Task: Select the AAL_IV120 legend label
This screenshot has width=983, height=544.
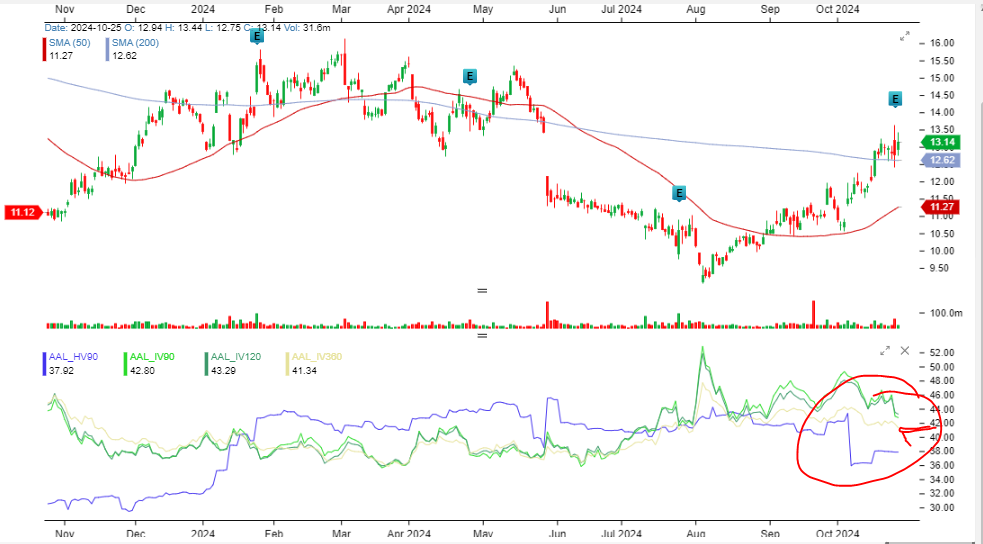Action: click(x=236, y=357)
